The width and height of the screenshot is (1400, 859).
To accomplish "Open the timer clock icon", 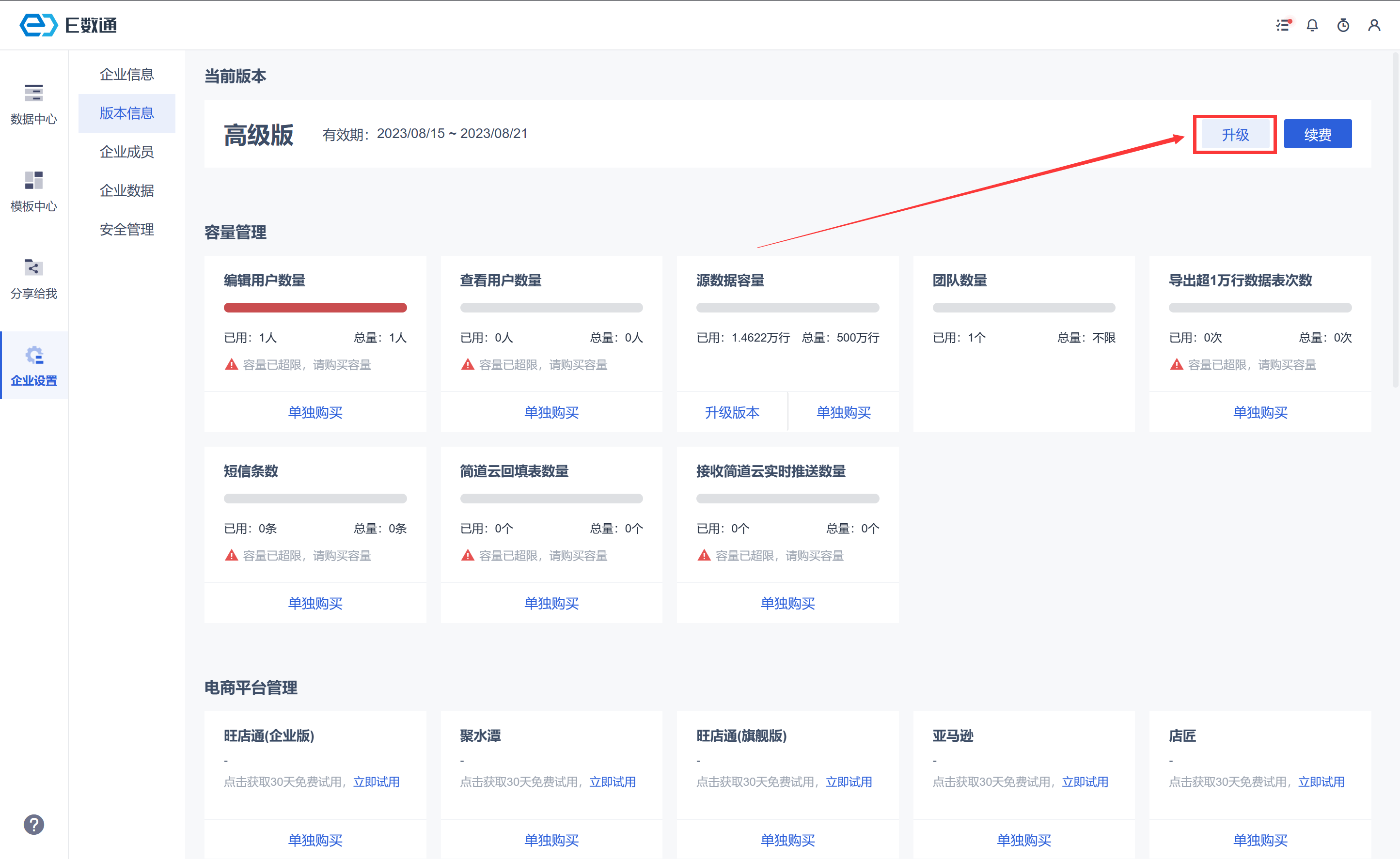I will tap(1343, 25).
